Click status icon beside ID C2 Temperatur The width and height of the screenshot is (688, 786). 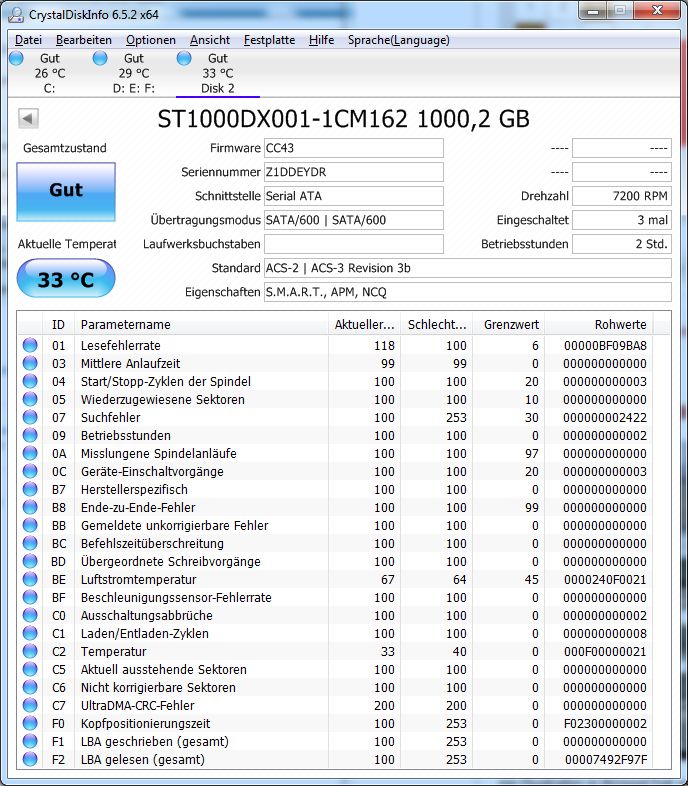coord(30,651)
